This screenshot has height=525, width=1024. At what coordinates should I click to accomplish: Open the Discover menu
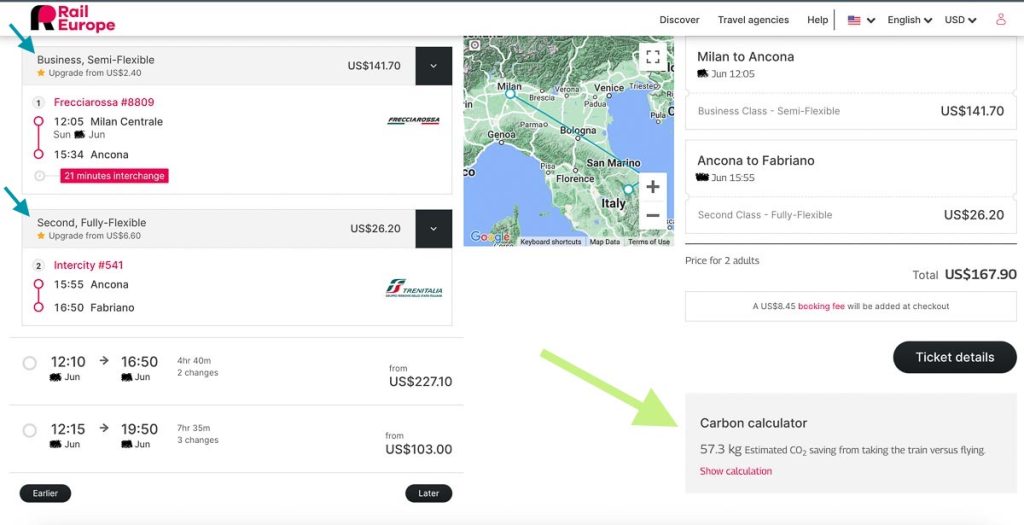(679, 20)
